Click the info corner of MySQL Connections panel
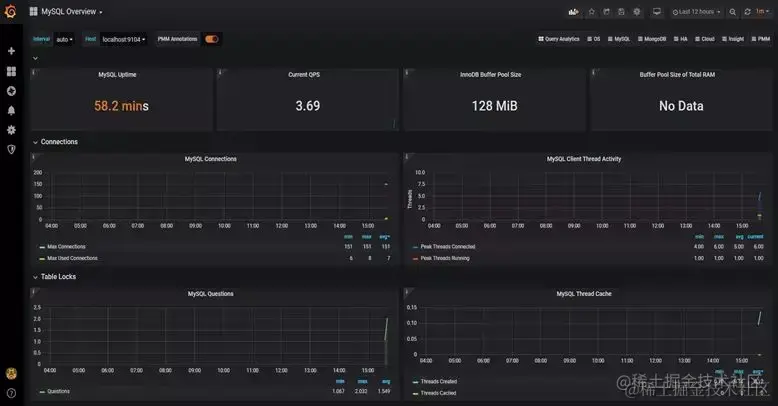The height and width of the screenshot is (406, 778). (x=33, y=157)
